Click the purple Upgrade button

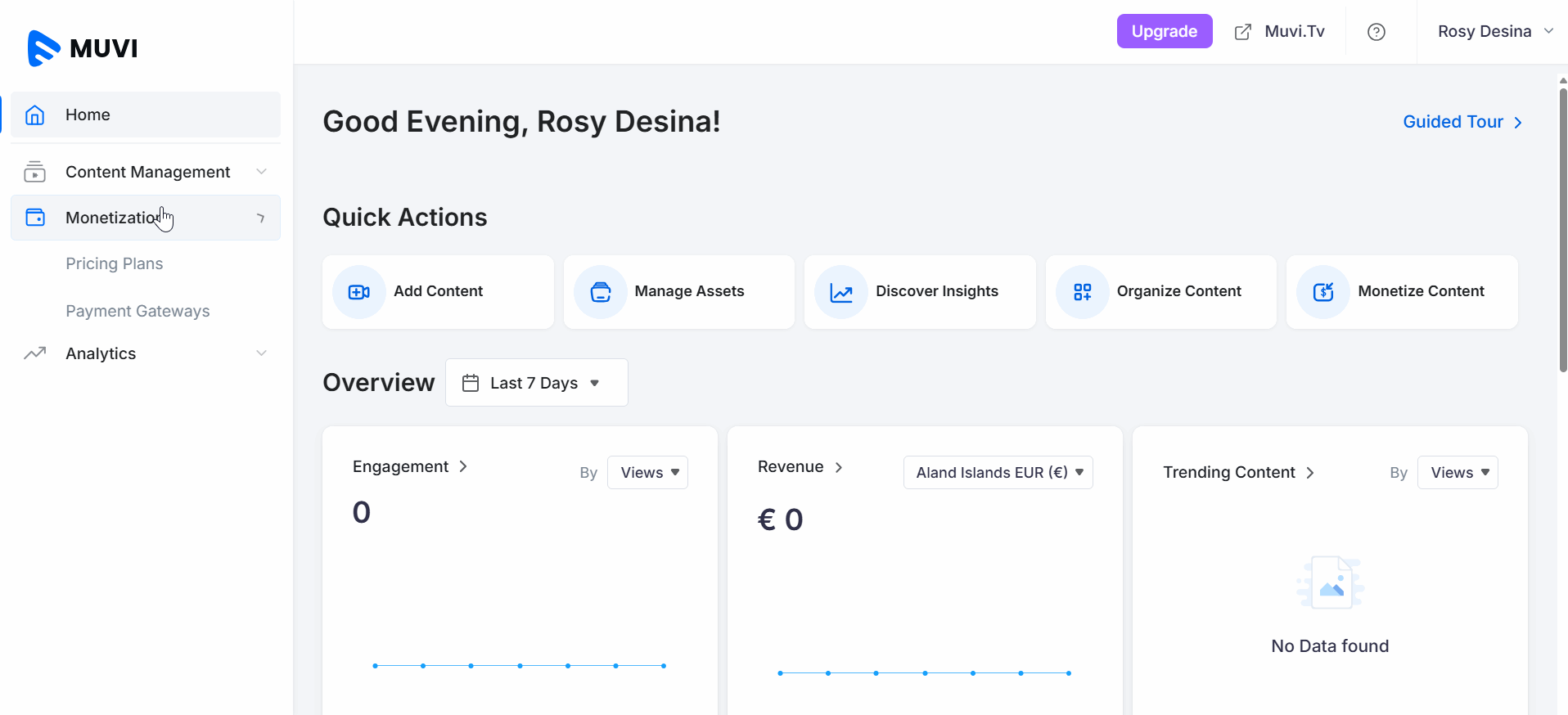click(1164, 31)
